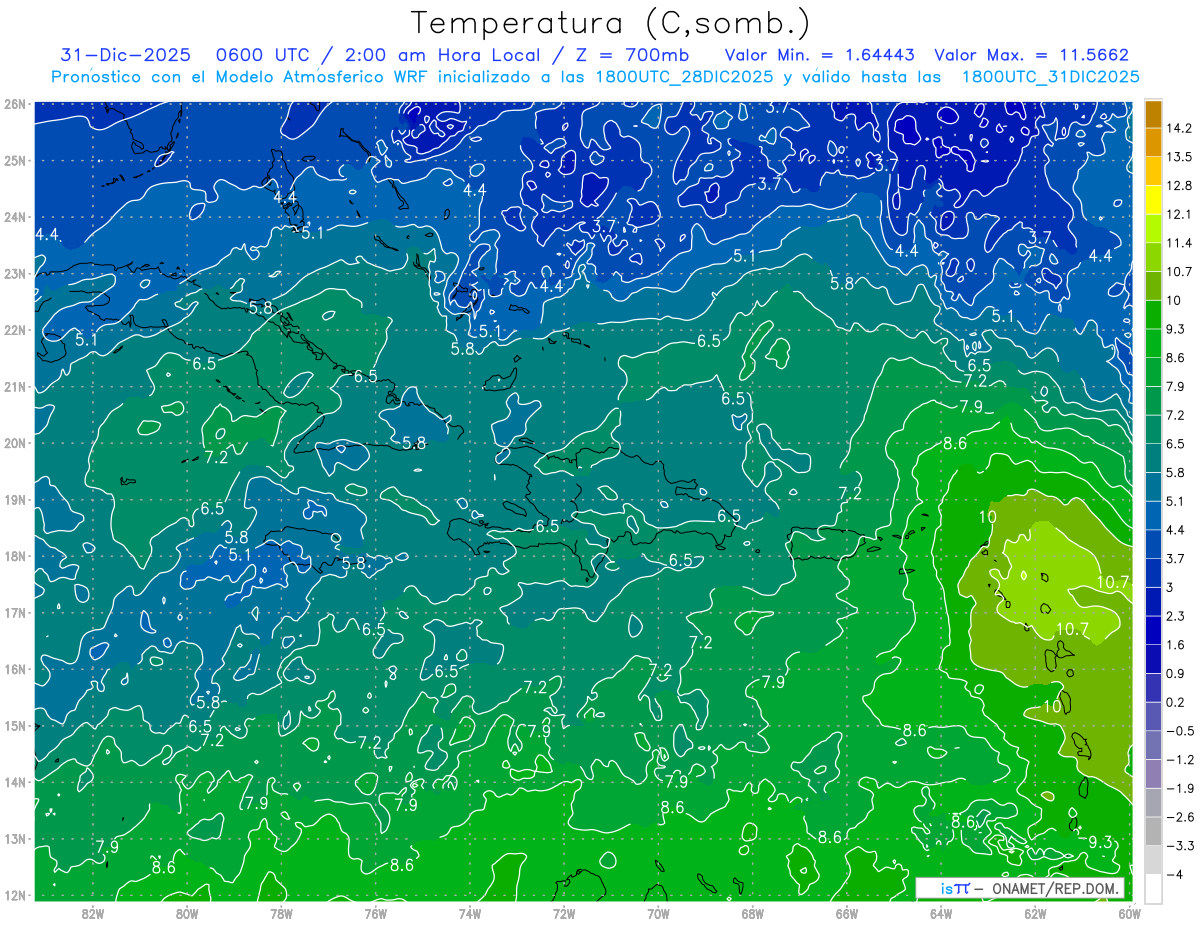The width and height of the screenshot is (1200, 927).
Task: Click the "23N" latitude axis label
Action: 15,273
